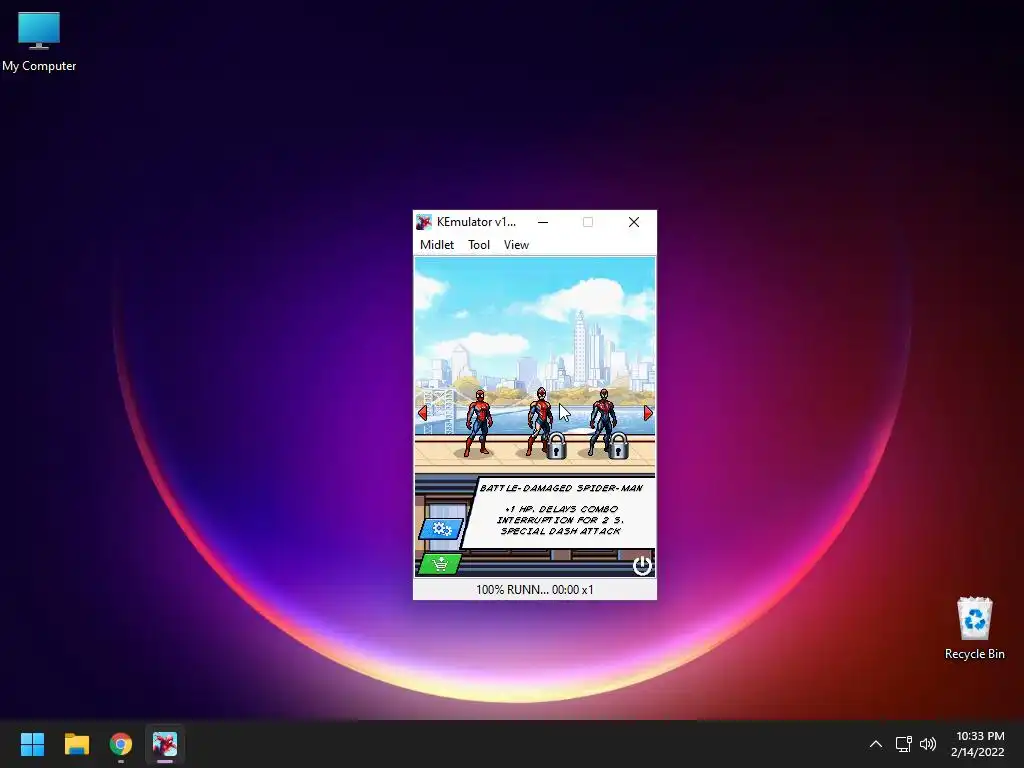The image size is (1024, 768).
Task: Open the network icon in system tray
Action: tap(903, 744)
